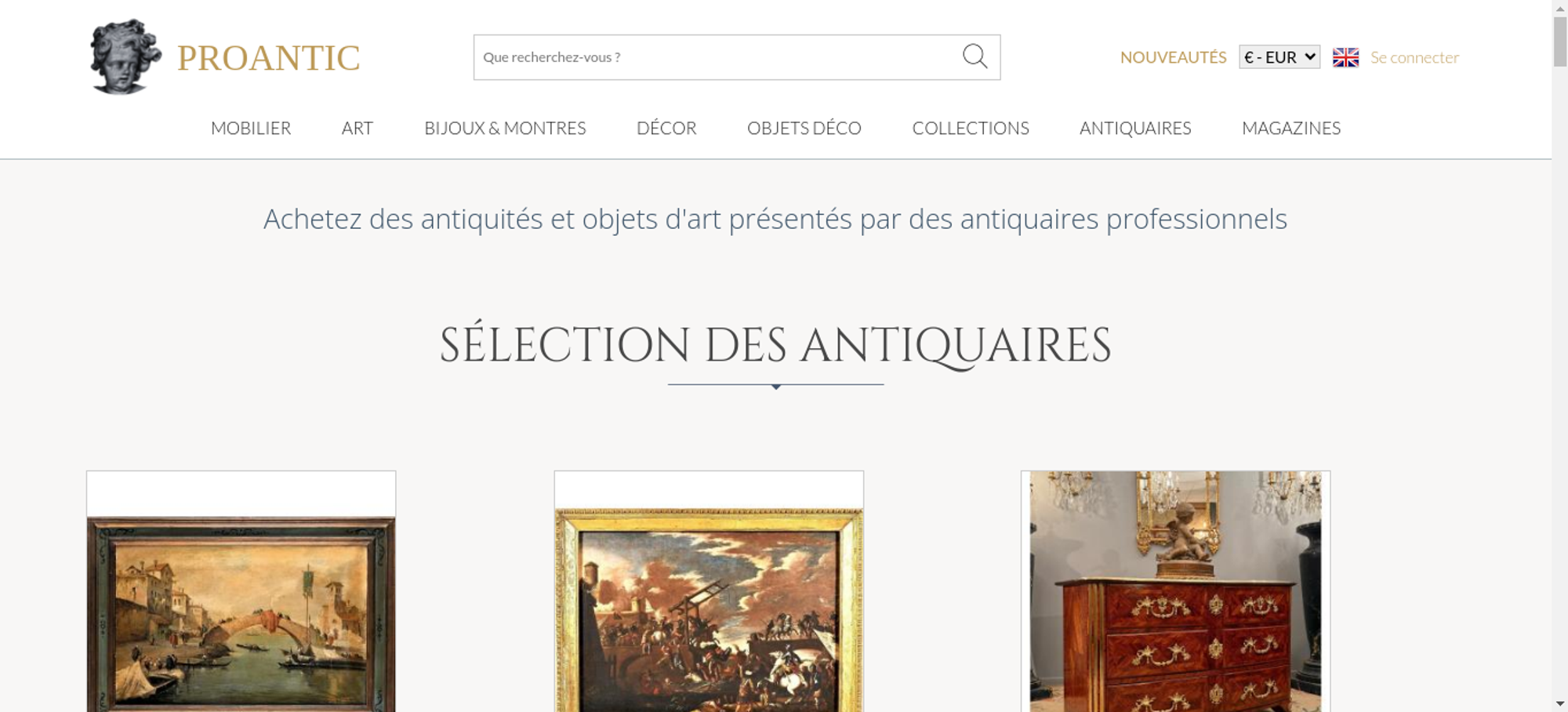Open the battle scene painting thumbnail
This screenshot has width=1568, height=712.
point(709,610)
